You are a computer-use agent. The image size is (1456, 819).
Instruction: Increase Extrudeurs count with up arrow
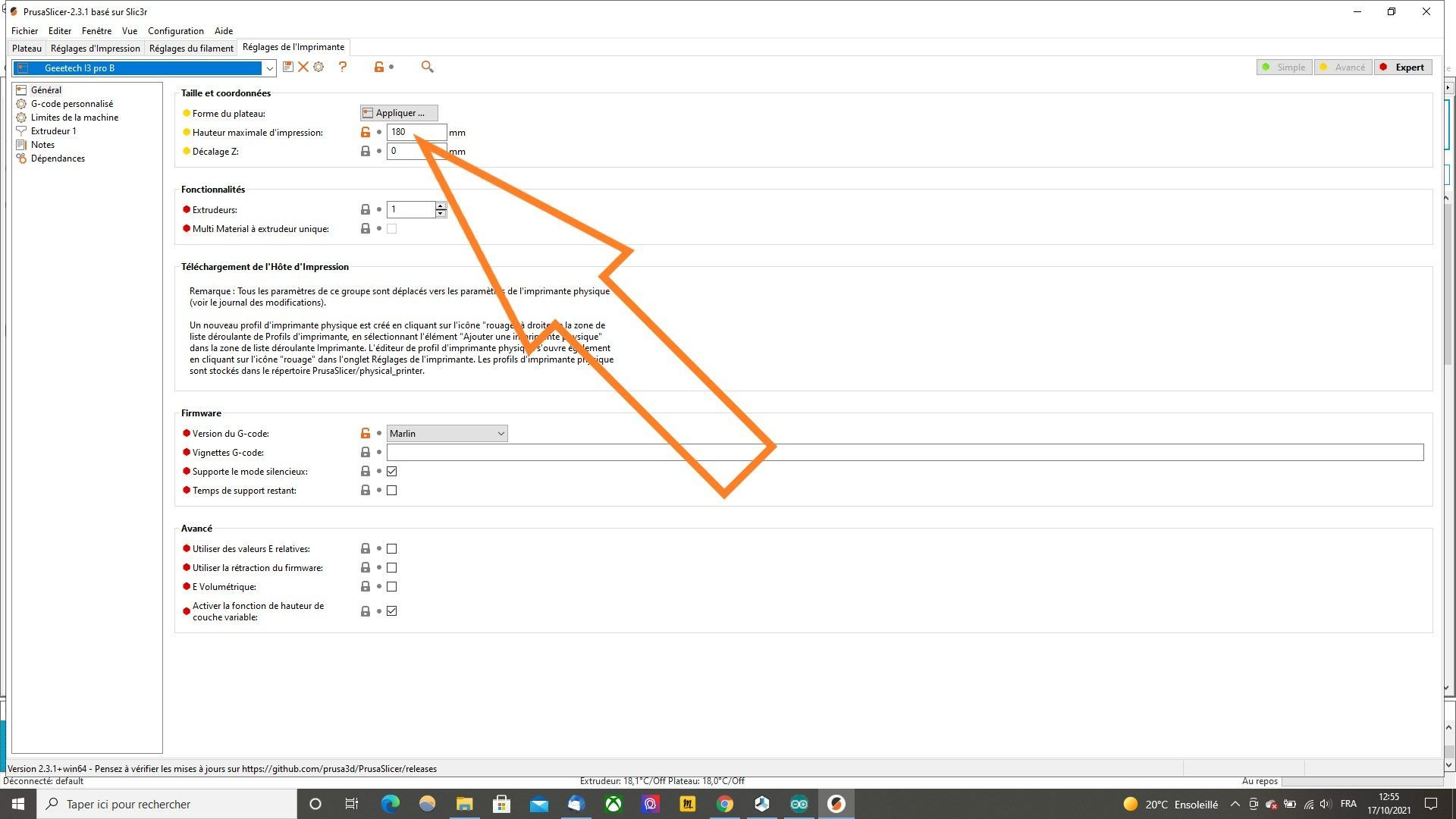[441, 206]
